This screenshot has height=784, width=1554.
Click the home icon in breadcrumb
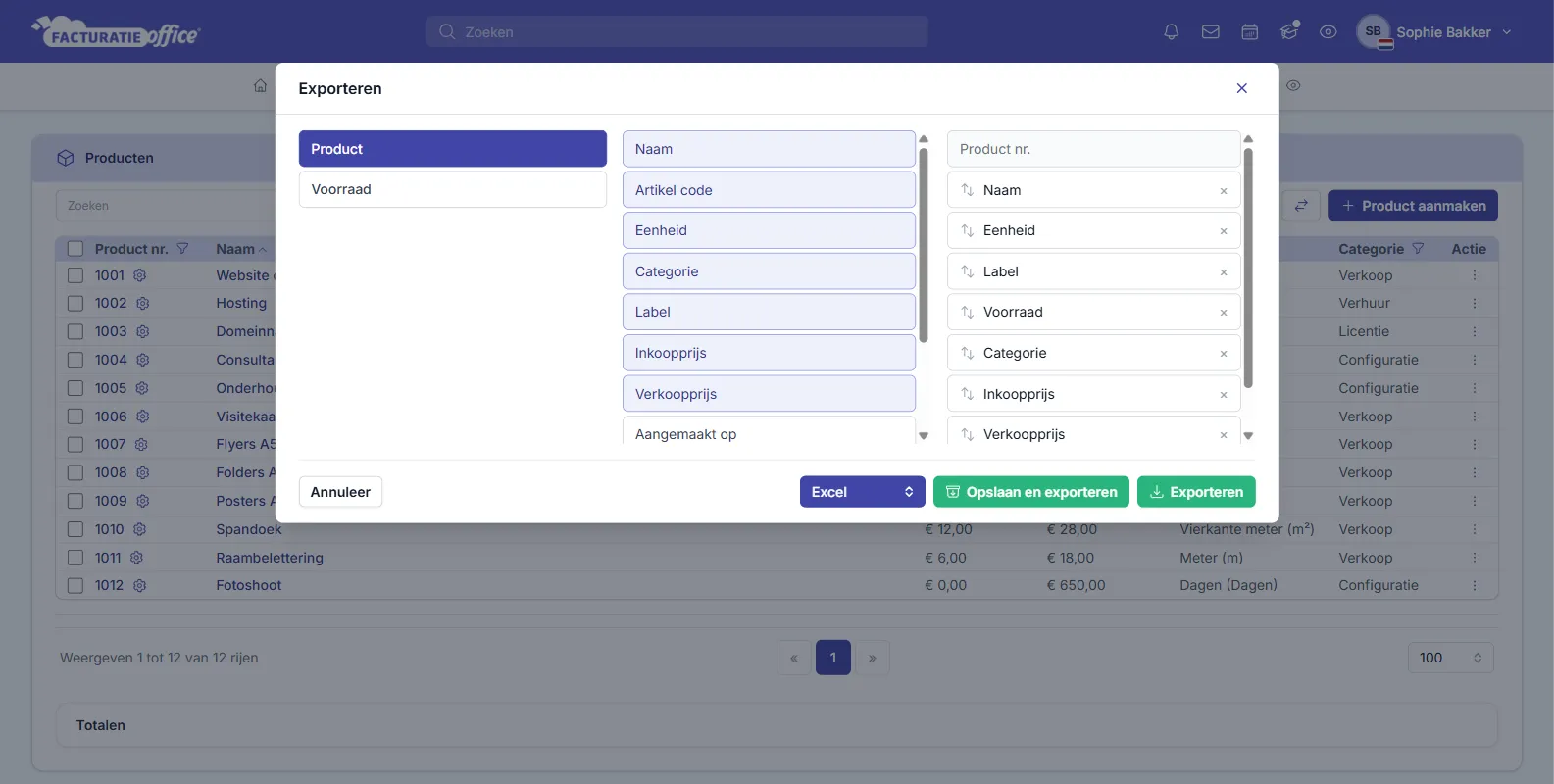pyautogui.click(x=260, y=85)
